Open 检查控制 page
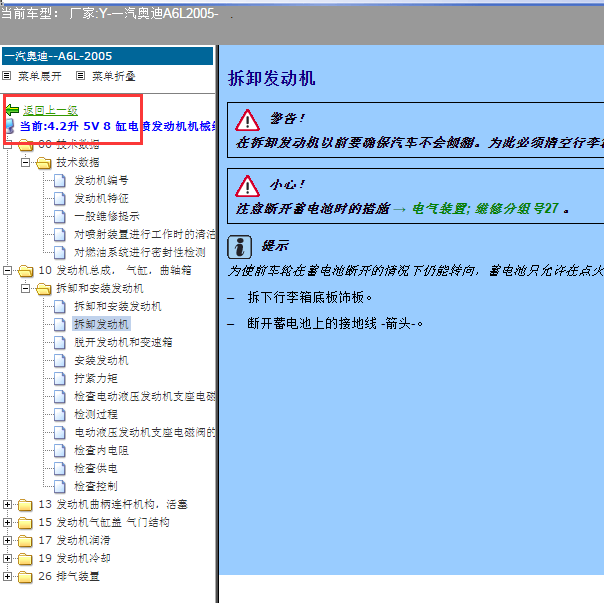 tap(96, 486)
